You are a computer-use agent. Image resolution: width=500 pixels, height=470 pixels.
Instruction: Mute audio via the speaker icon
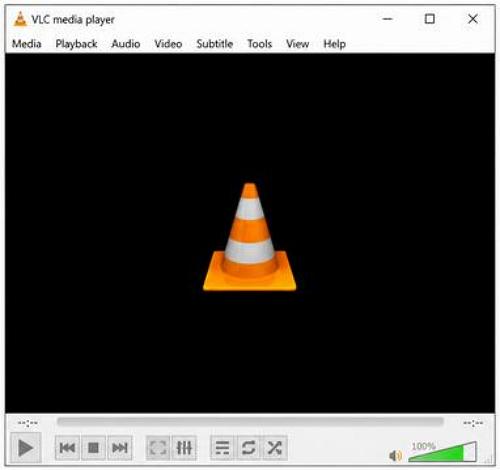coord(395,455)
